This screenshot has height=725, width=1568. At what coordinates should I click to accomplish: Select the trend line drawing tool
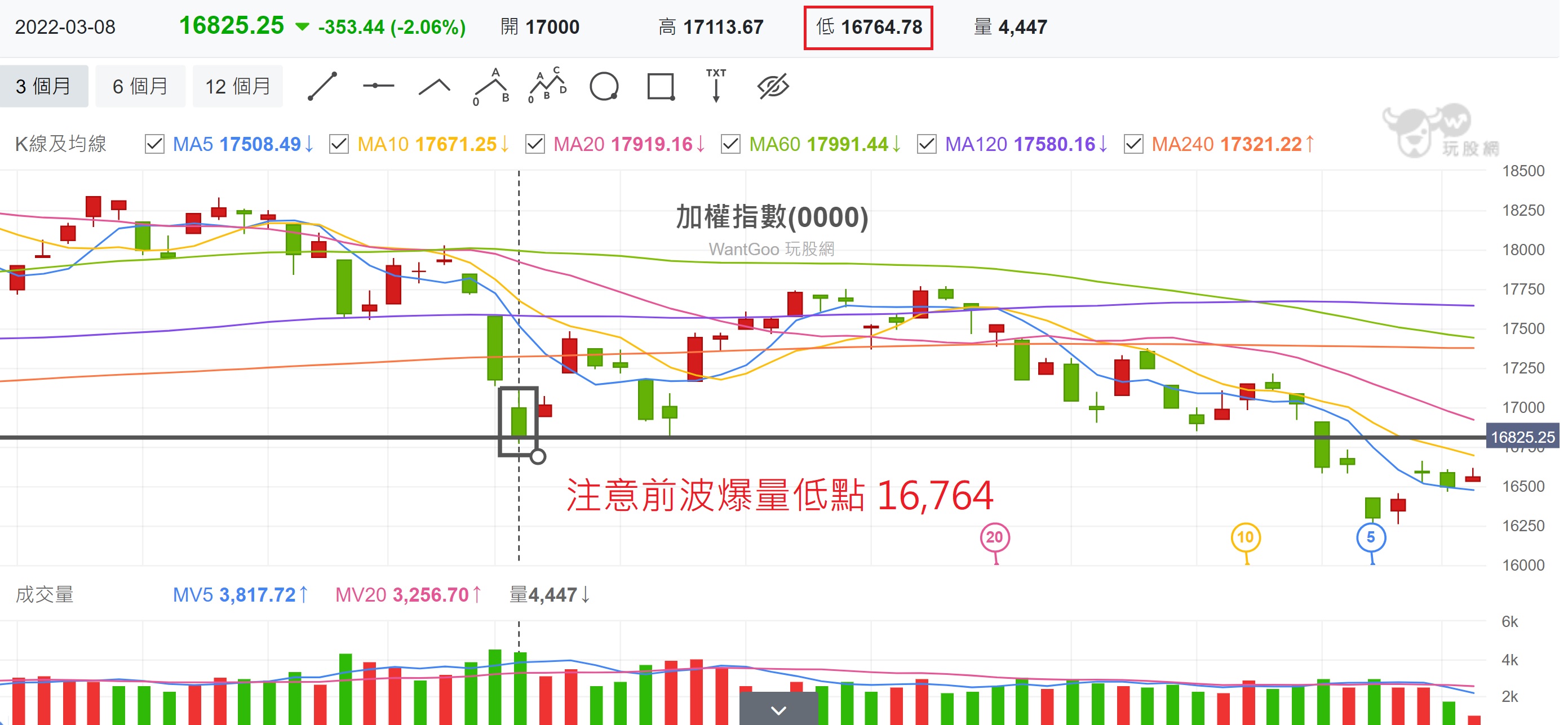322,86
